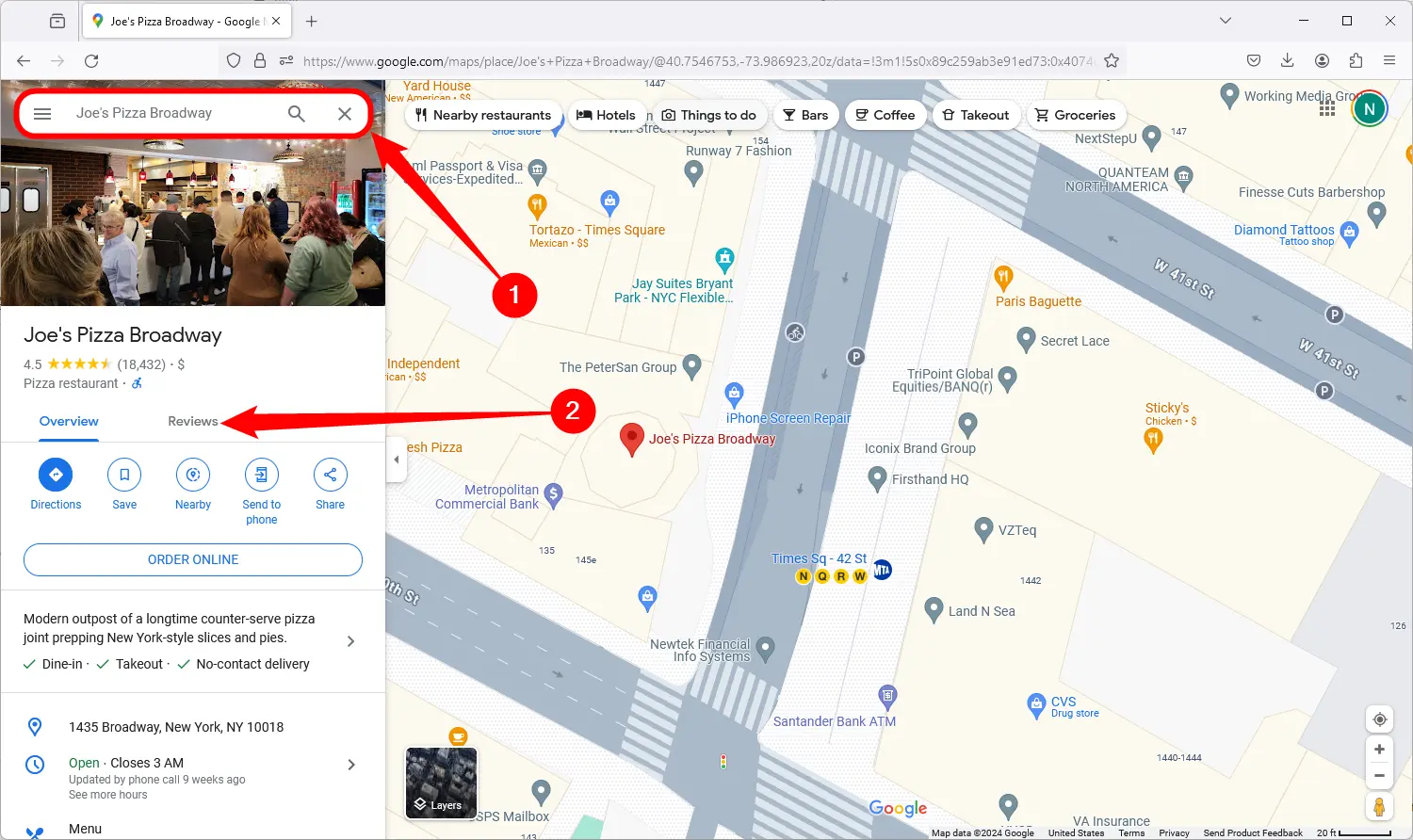Clear the search with the X icon
Viewport: 1413px width, 840px height.
tap(345, 114)
